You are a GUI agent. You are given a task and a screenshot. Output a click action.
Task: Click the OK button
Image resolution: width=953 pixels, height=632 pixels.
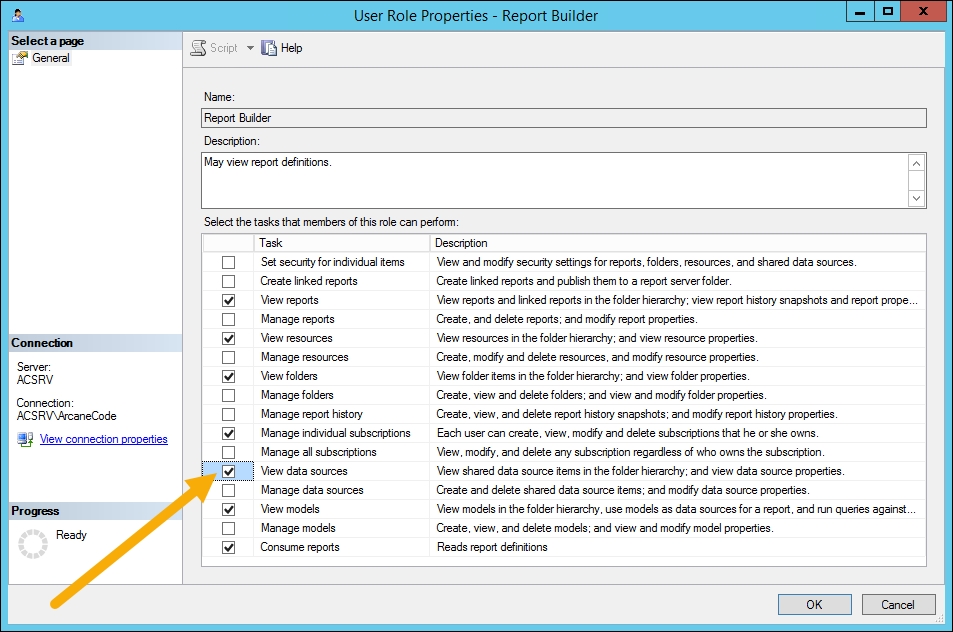[814, 604]
